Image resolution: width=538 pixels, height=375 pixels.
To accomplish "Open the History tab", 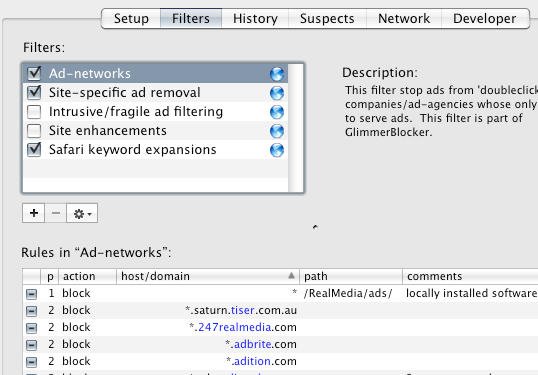I will click(255, 19).
